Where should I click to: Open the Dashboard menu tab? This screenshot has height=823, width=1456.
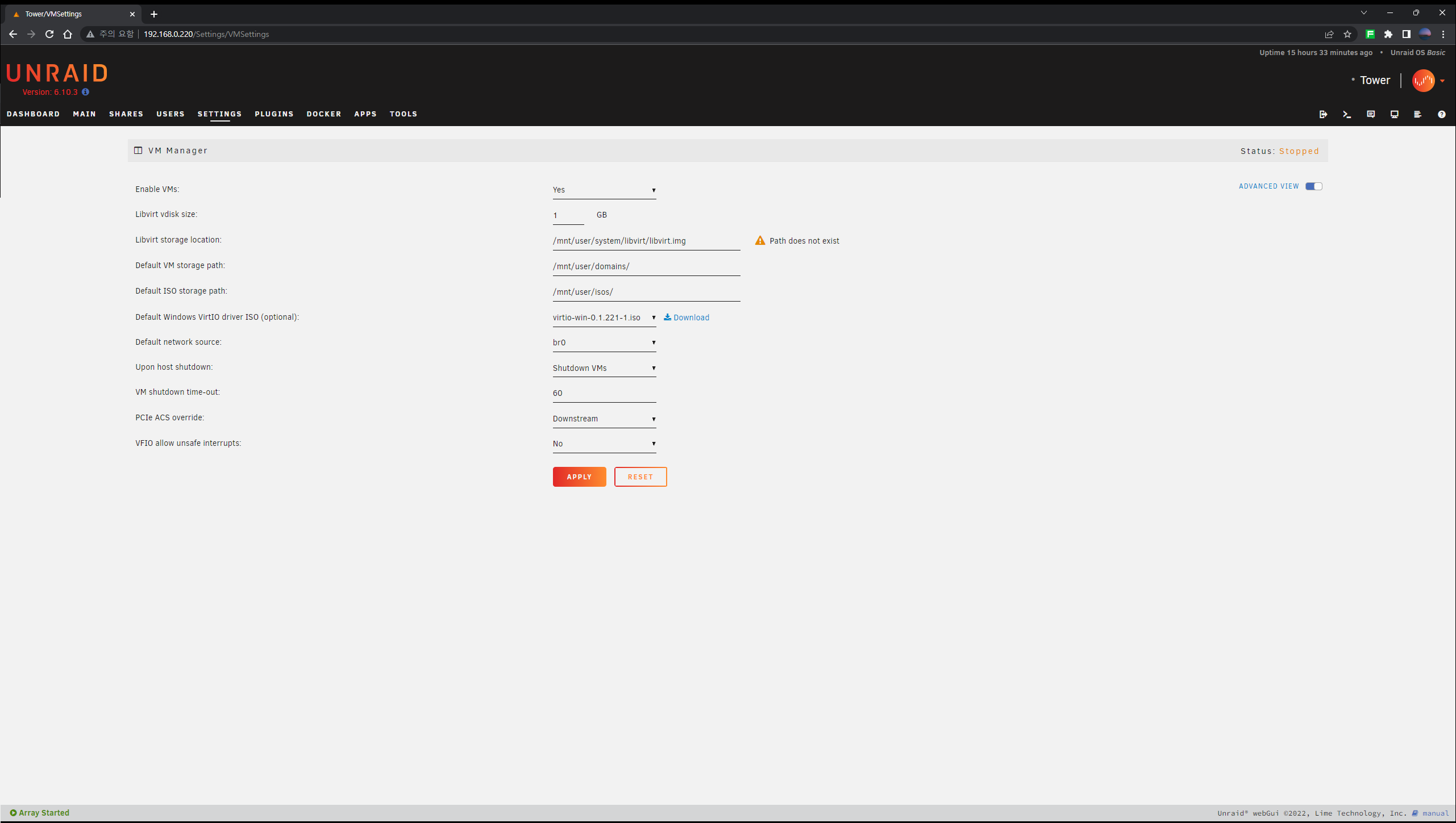[x=33, y=114]
